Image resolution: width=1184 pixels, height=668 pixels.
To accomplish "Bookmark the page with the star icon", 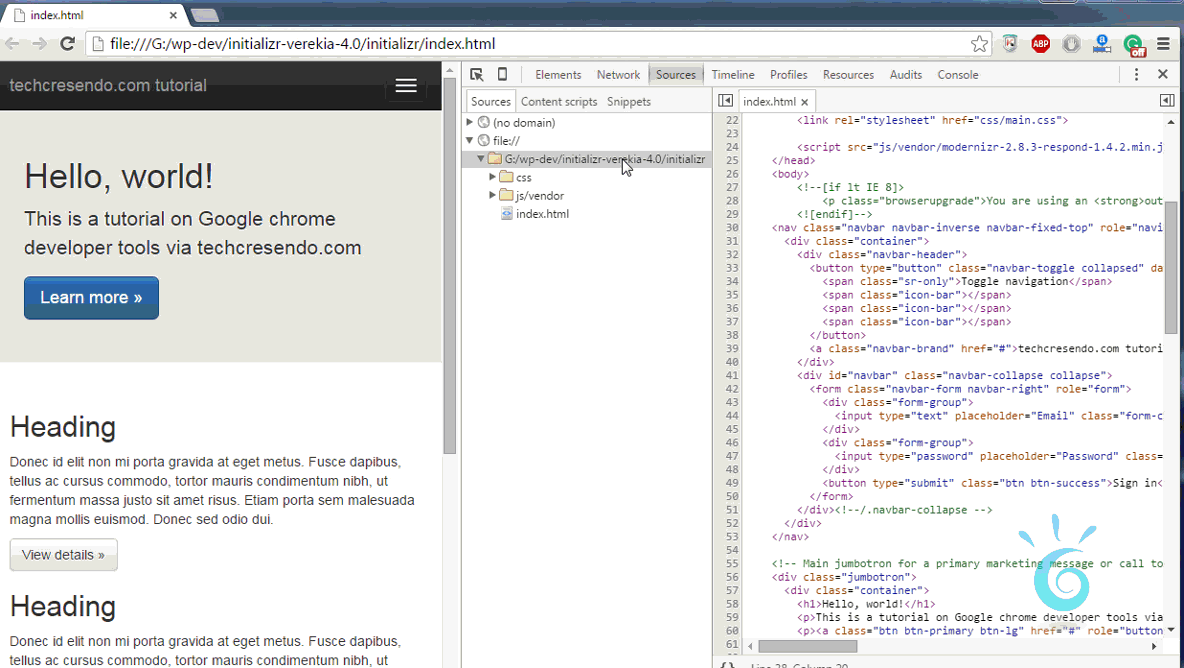I will [979, 44].
